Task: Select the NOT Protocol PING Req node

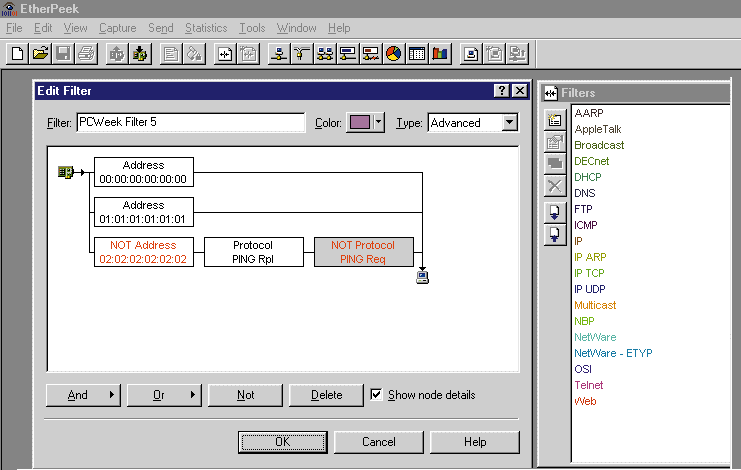Action: pos(364,252)
